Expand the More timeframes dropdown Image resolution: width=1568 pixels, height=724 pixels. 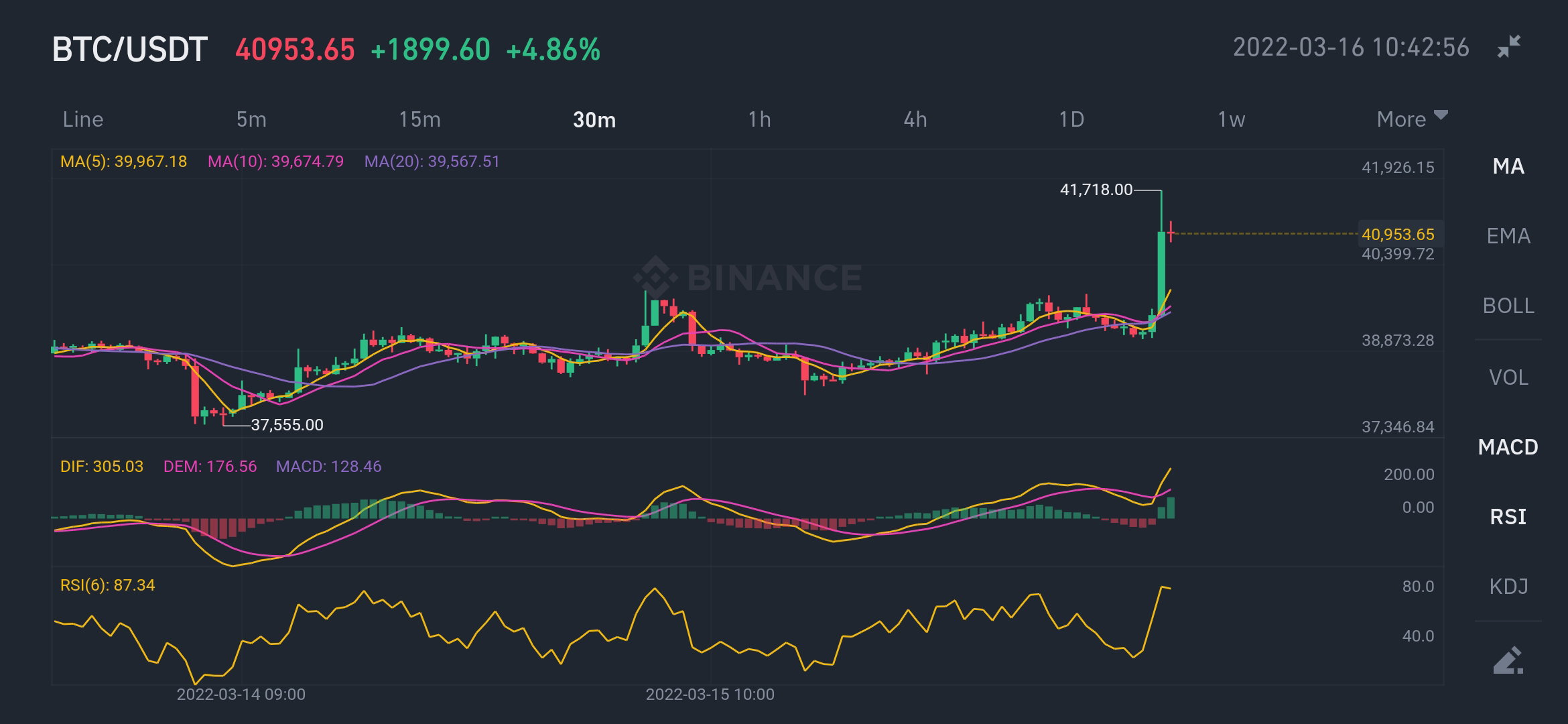coord(1412,119)
